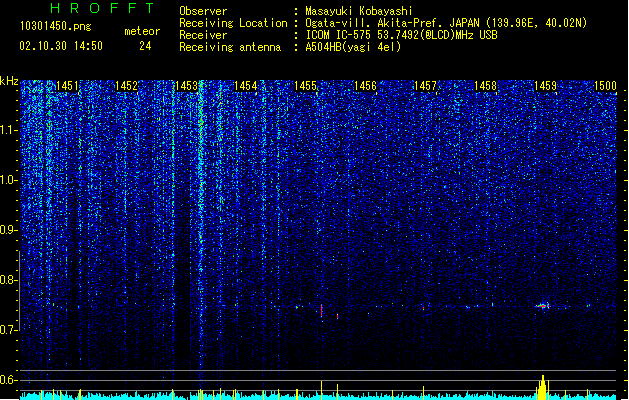
Task: Click the Observer field label
Action: point(203,11)
